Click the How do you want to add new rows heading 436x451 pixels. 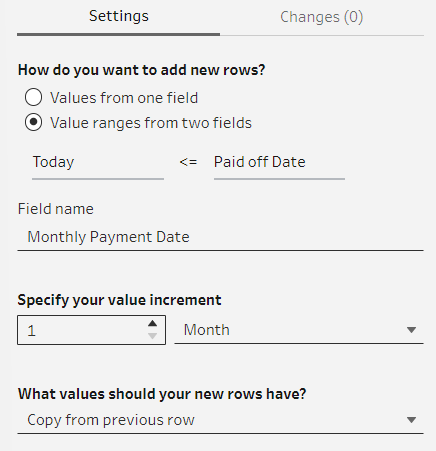[x=141, y=70]
